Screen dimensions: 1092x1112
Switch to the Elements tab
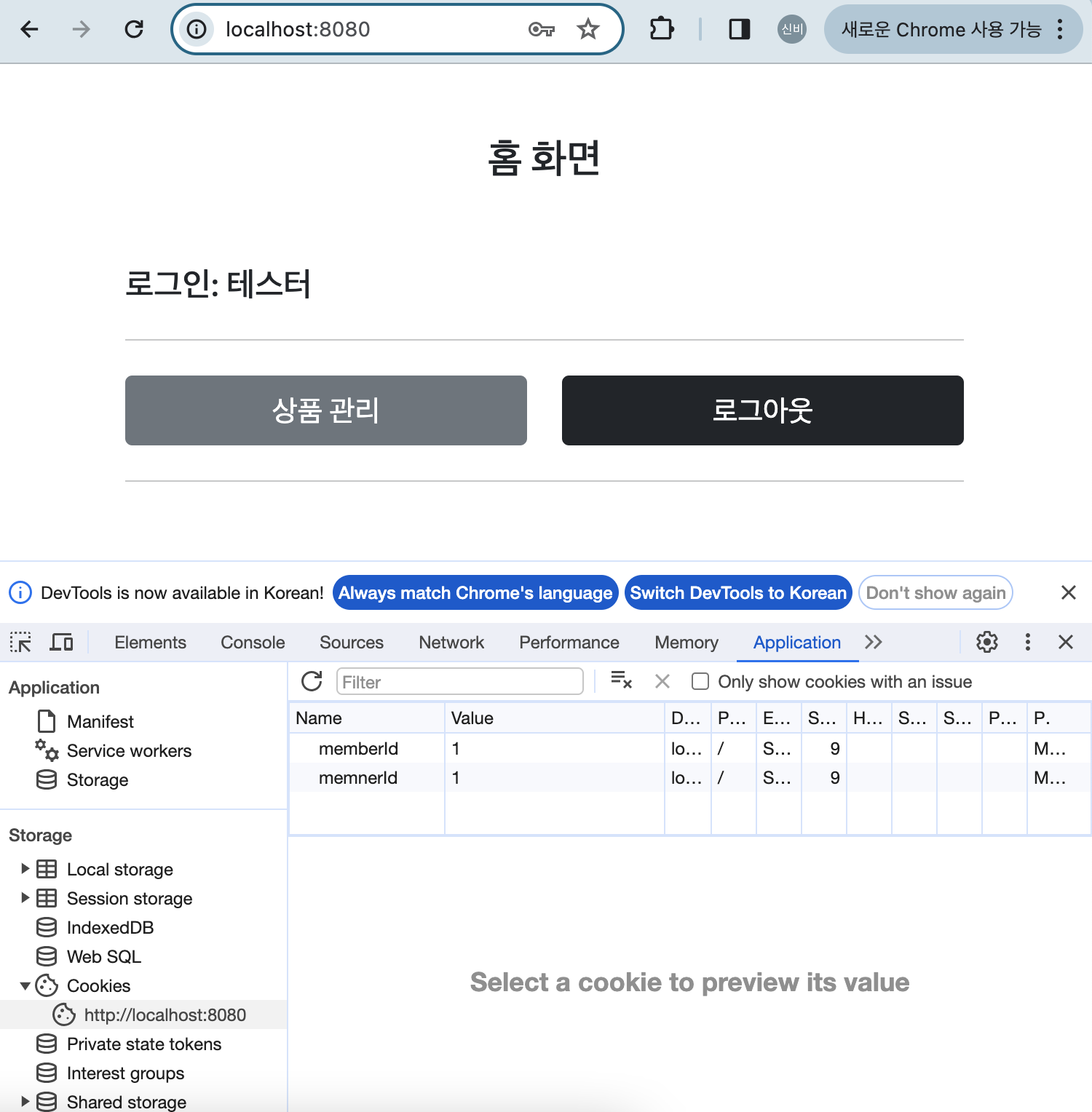(151, 643)
